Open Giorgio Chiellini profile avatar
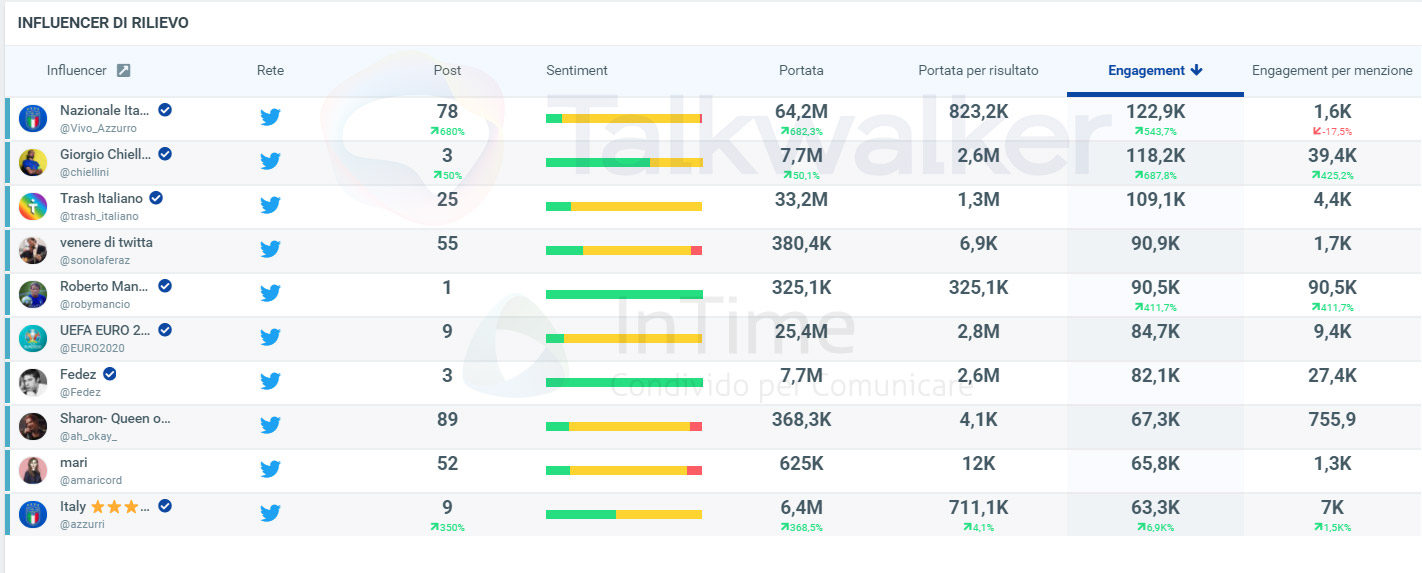This screenshot has width=1422, height=573. 33,162
